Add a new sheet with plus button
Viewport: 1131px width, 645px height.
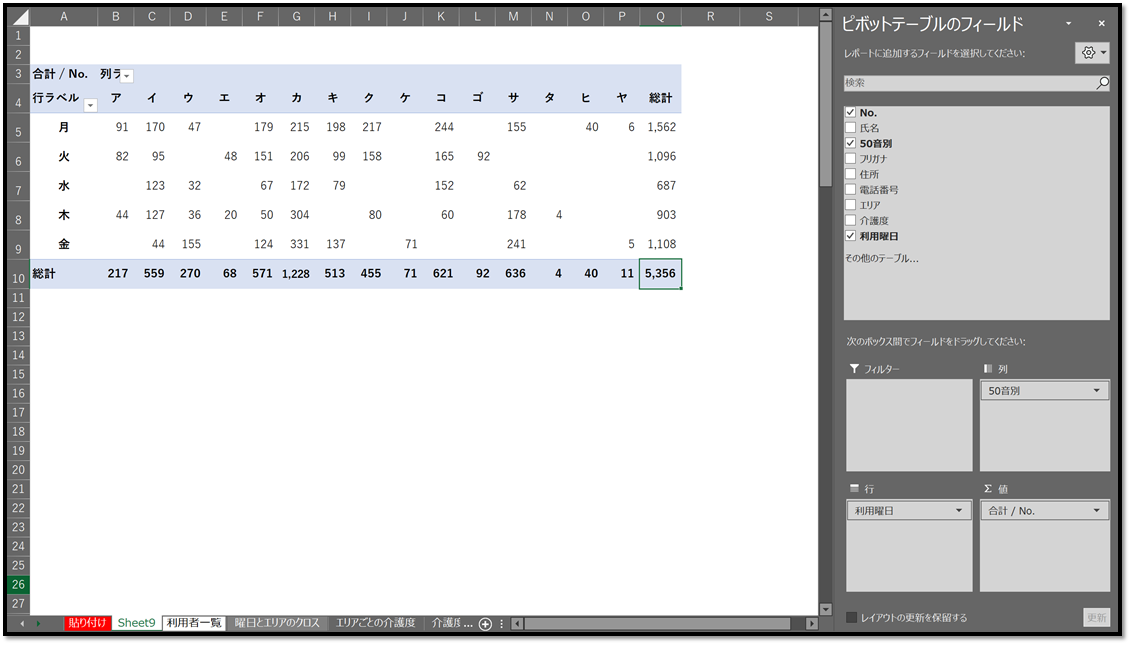click(485, 623)
